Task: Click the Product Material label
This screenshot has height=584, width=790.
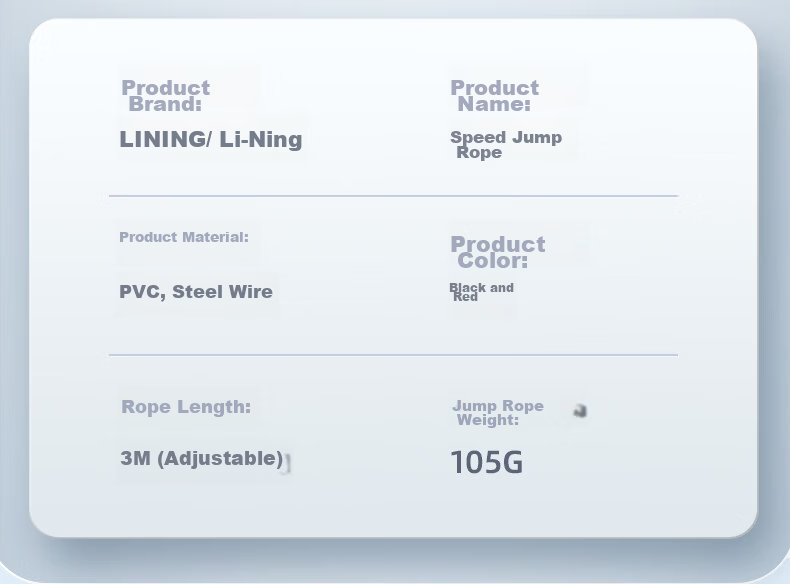Action: [x=184, y=237]
